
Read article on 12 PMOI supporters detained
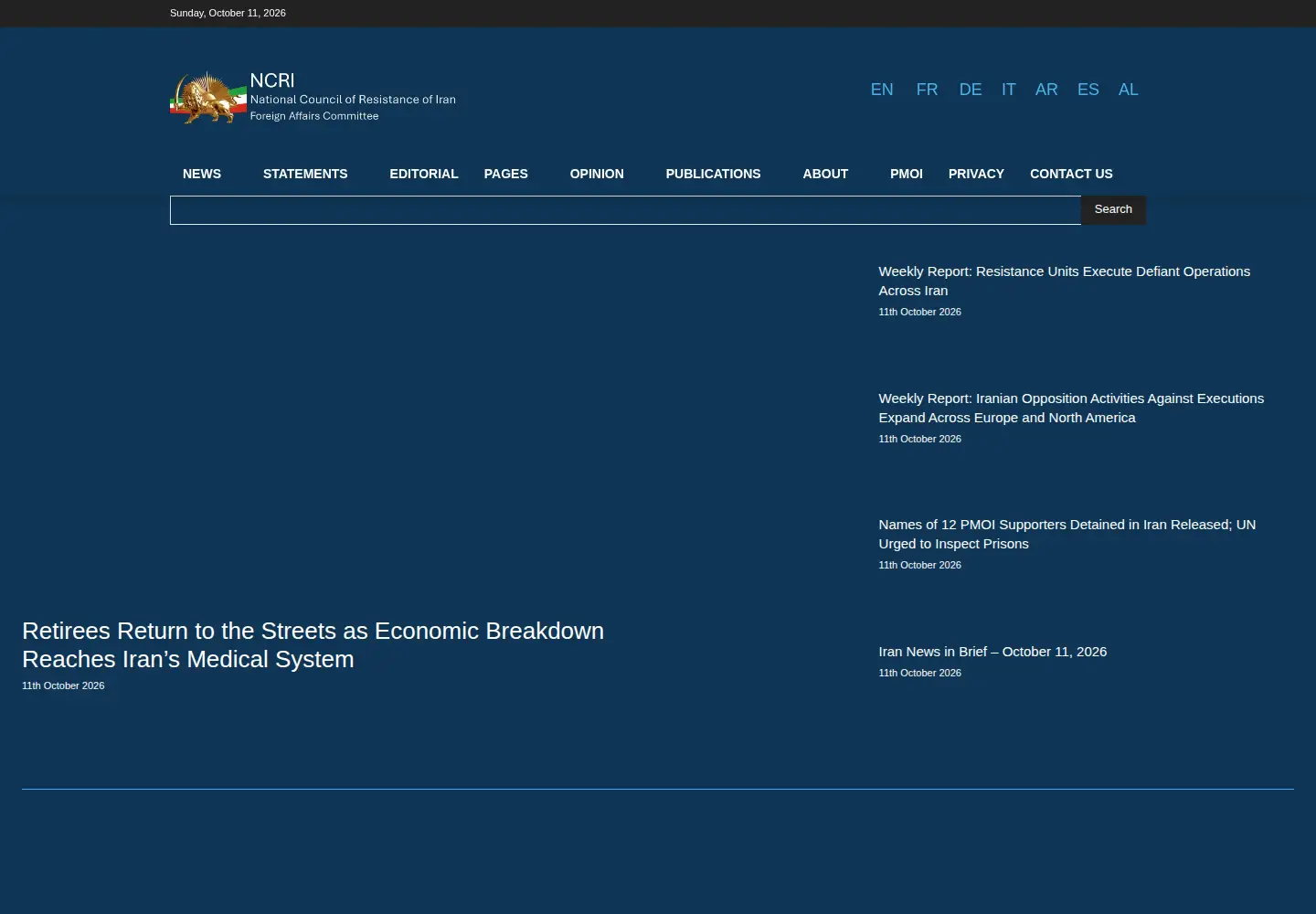1067,534
